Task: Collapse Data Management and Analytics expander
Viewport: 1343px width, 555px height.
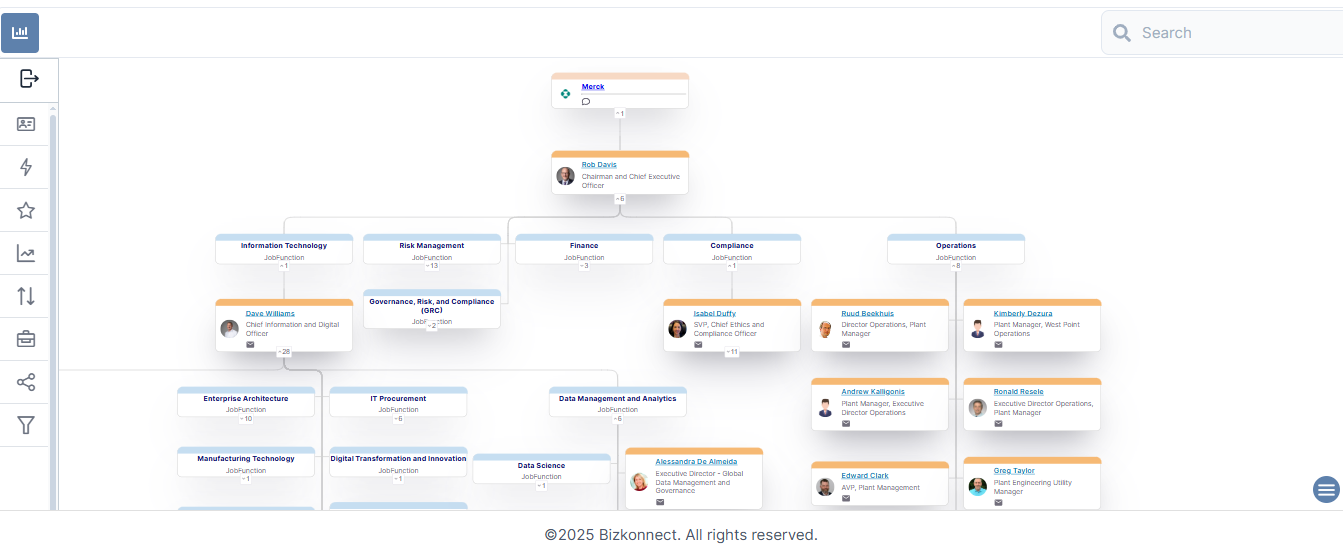Action: [618, 419]
